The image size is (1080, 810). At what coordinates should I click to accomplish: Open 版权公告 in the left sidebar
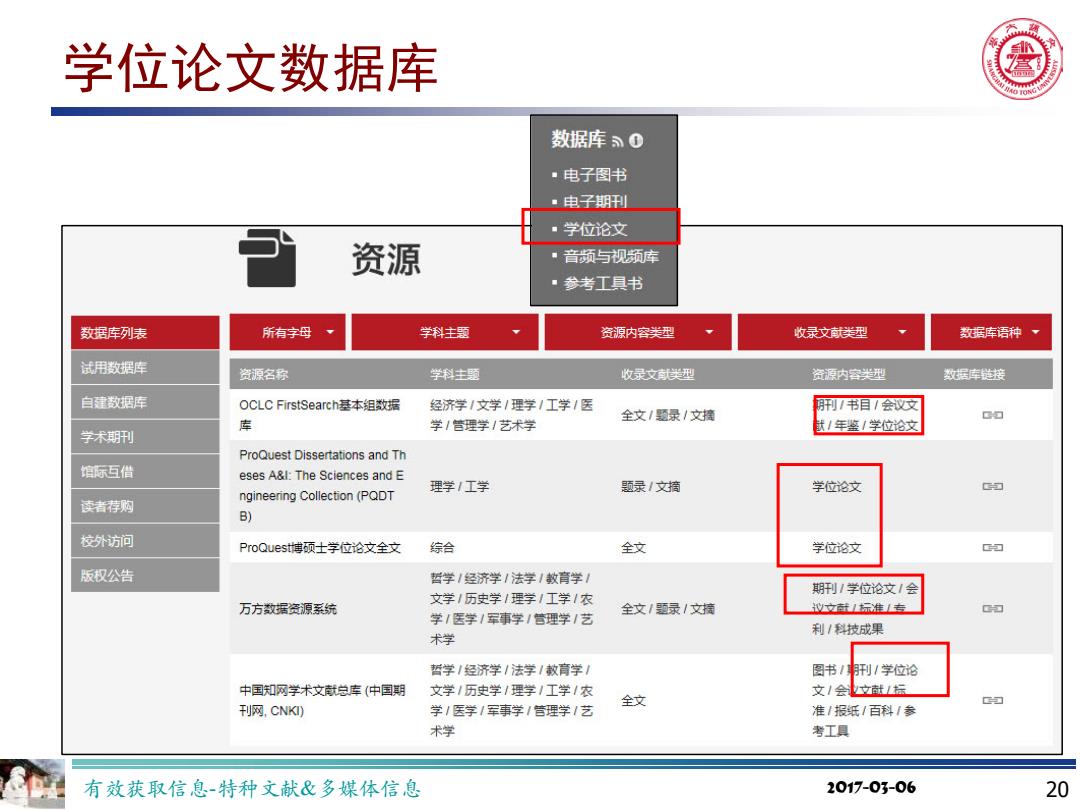point(145,575)
